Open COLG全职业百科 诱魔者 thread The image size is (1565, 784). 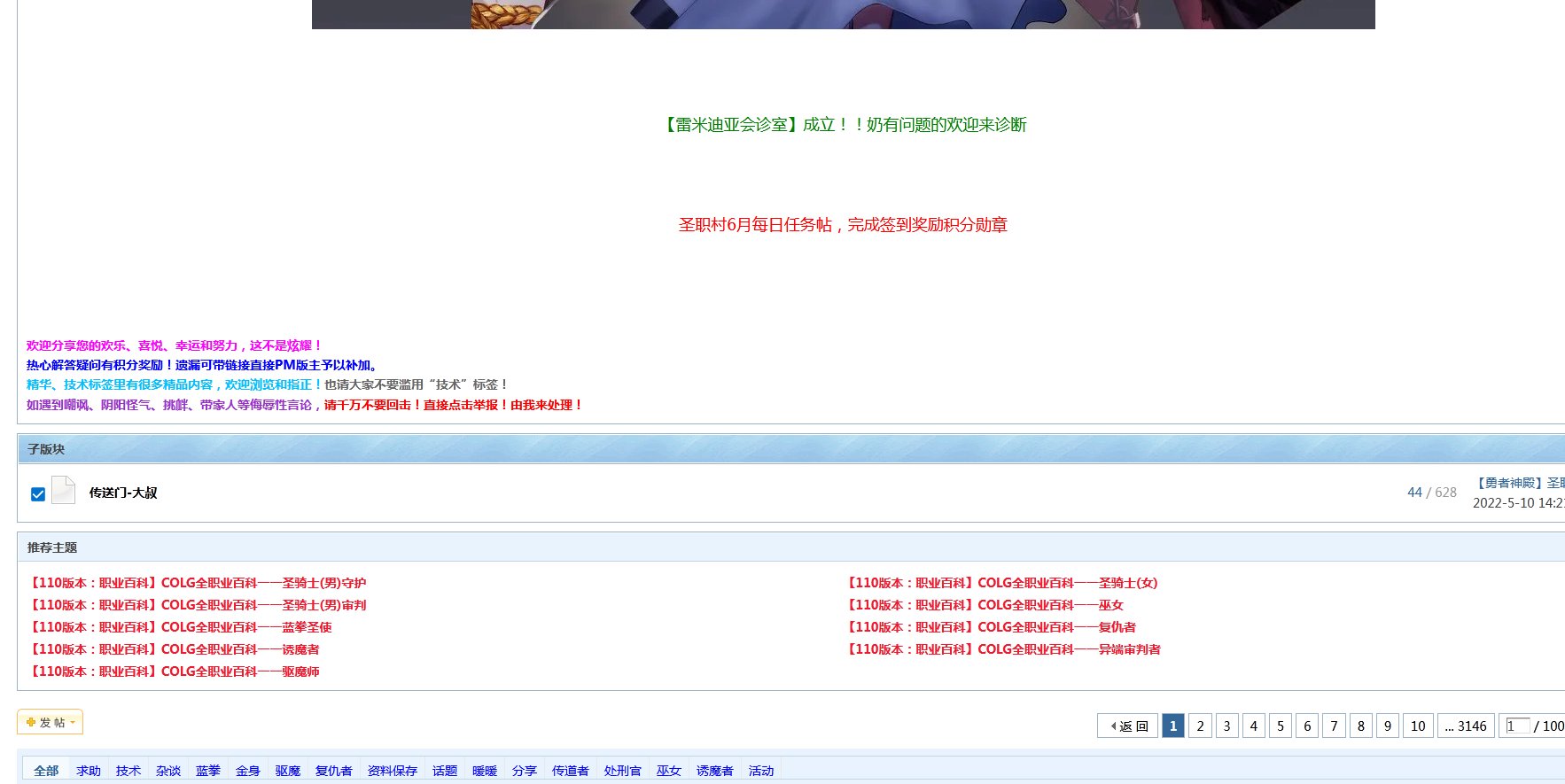click(x=174, y=649)
